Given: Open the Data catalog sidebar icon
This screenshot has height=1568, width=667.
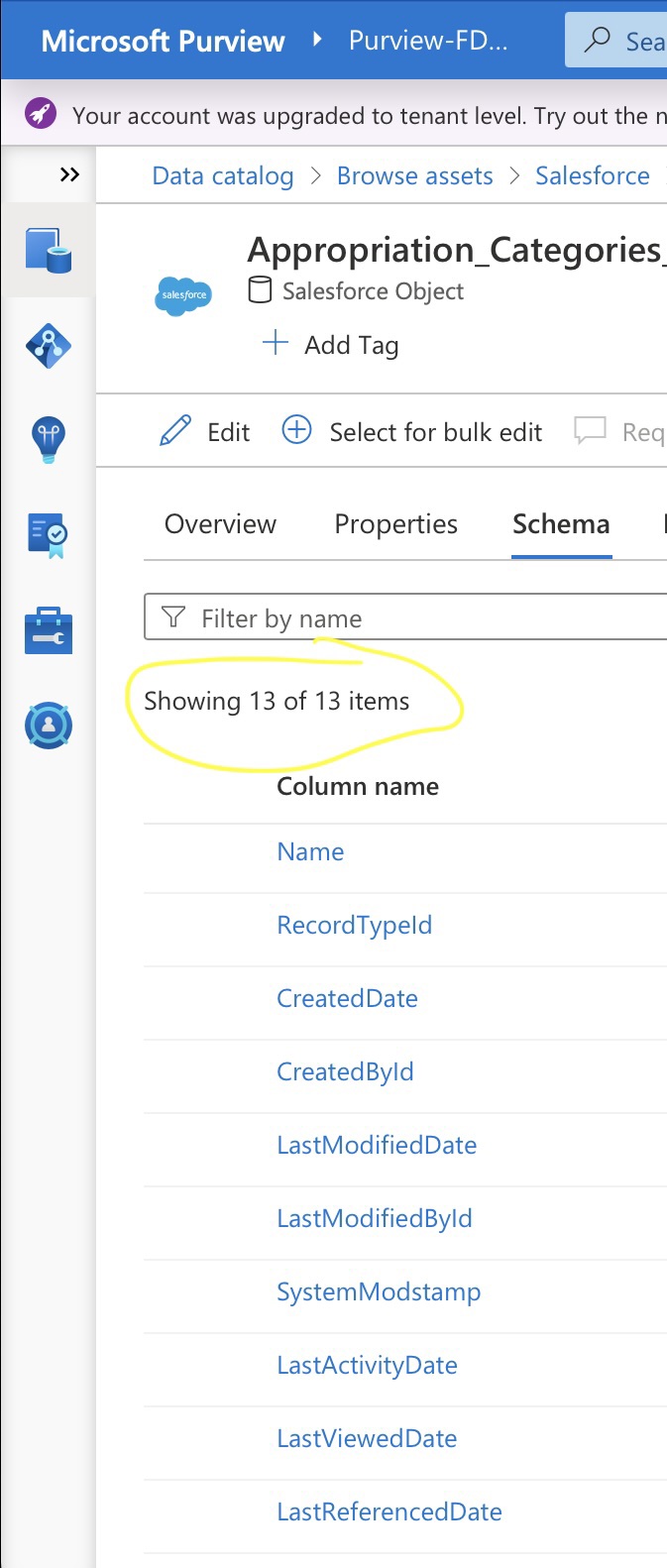Looking at the screenshot, I should click(49, 250).
